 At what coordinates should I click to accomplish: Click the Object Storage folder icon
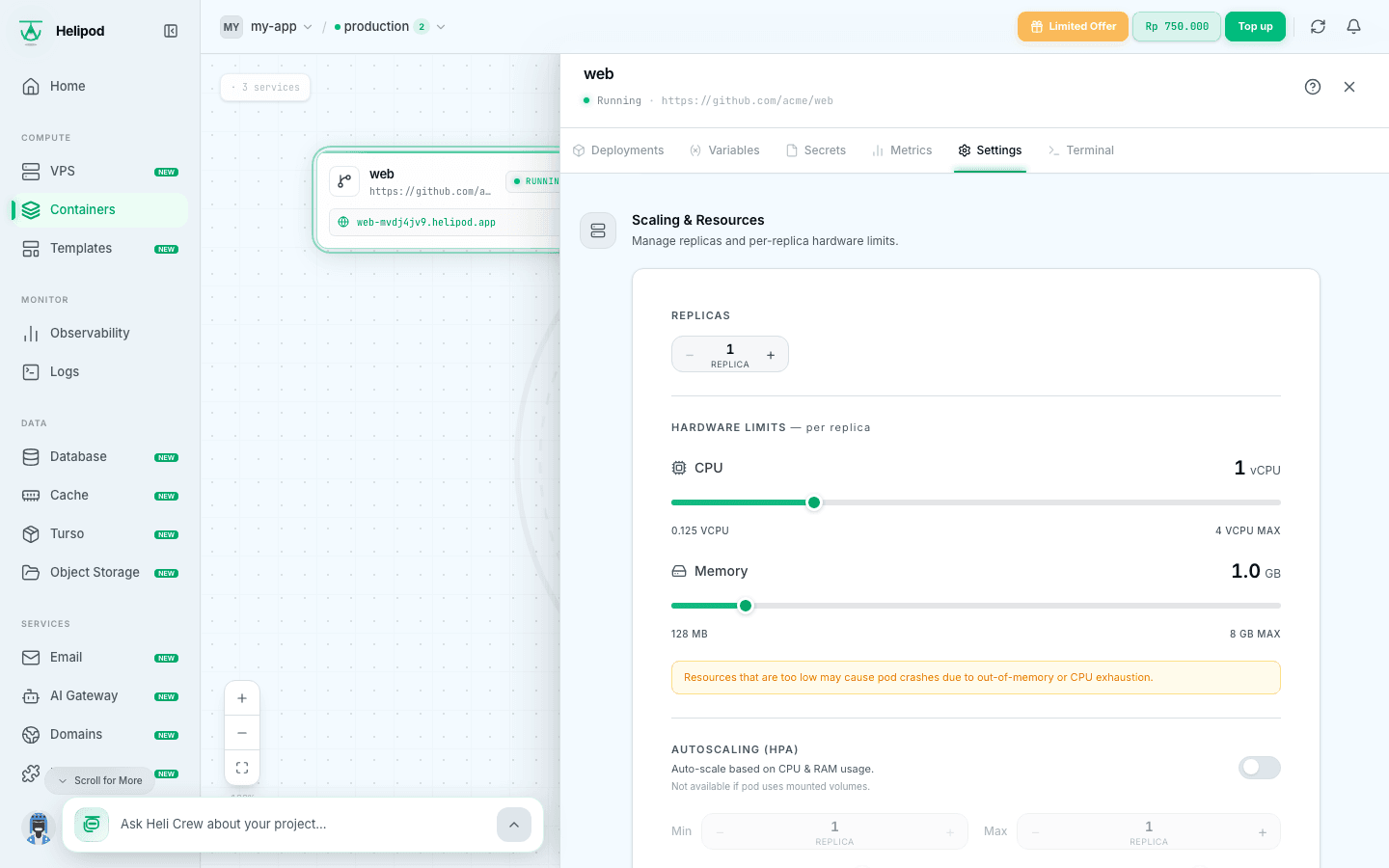31,572
